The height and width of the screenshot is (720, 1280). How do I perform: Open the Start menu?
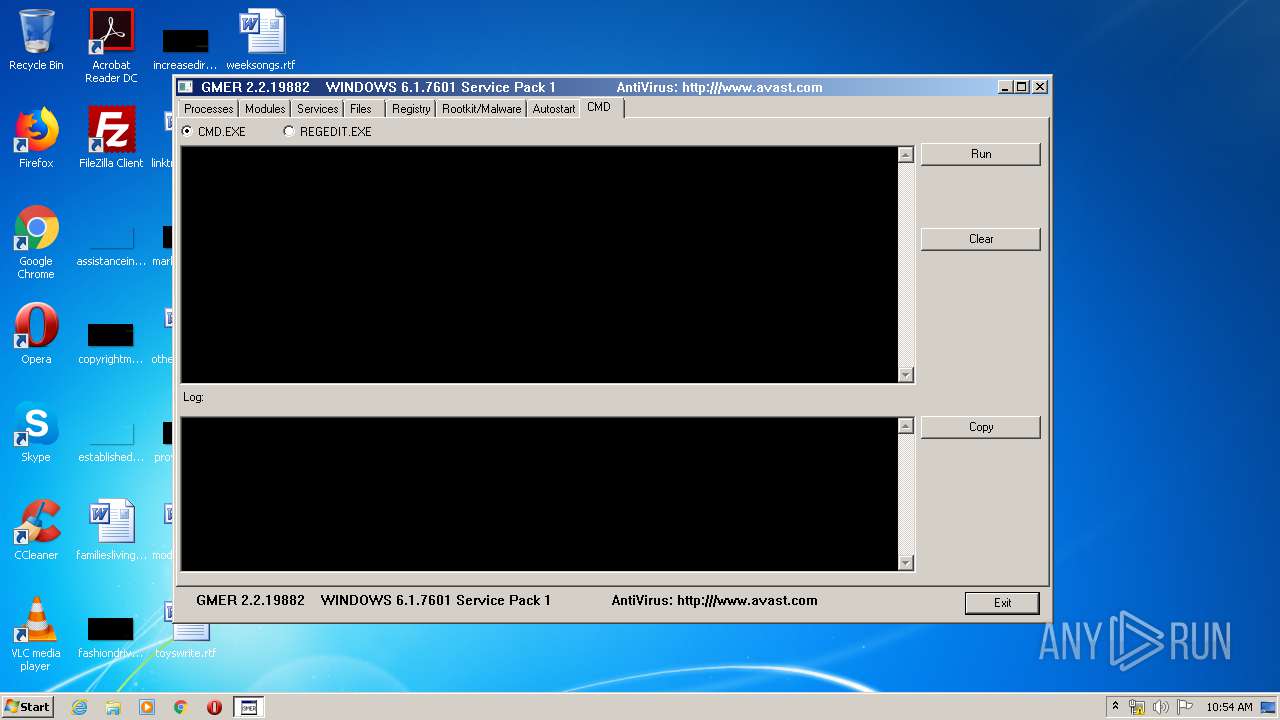click(x=27, y=706)
